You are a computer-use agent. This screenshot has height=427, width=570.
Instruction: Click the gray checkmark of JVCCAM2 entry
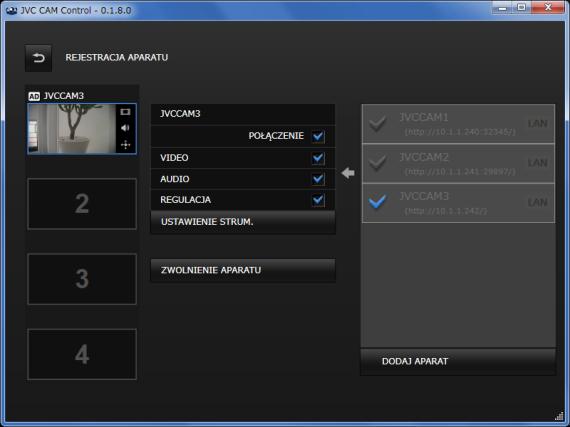coord(377,162)
